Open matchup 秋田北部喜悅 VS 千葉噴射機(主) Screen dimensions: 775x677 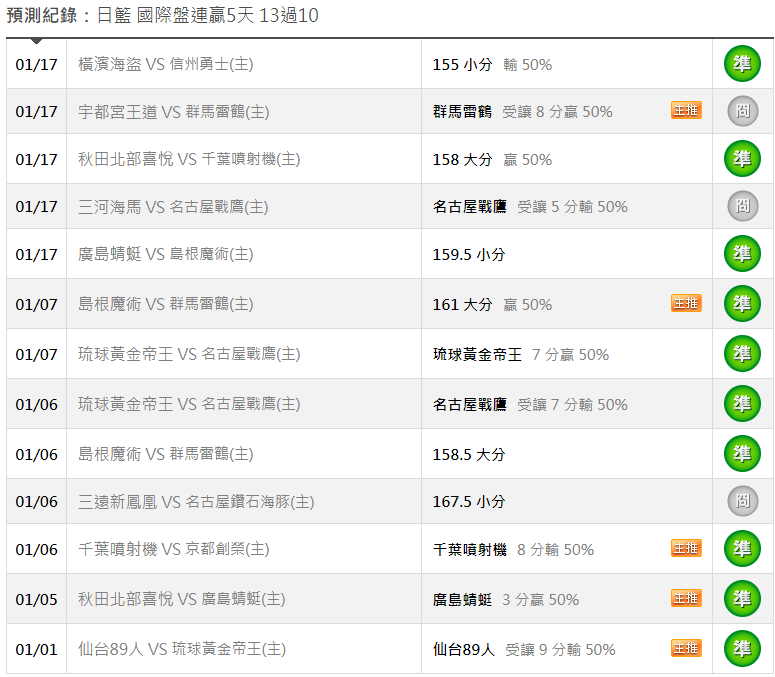[x=189, y=159]
